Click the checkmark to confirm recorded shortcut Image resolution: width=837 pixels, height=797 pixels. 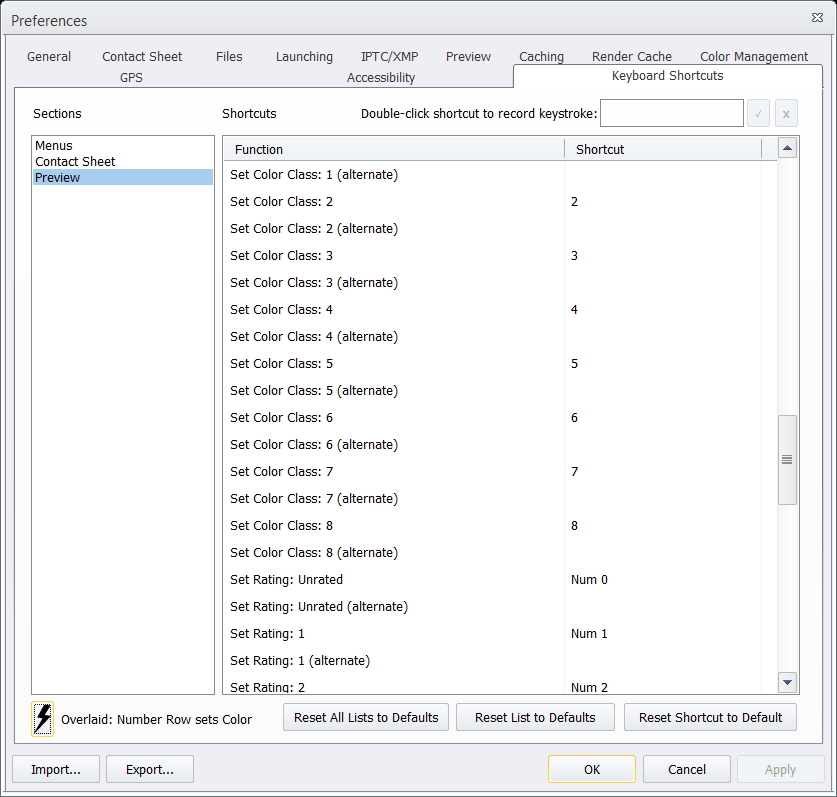click(758, 113)
